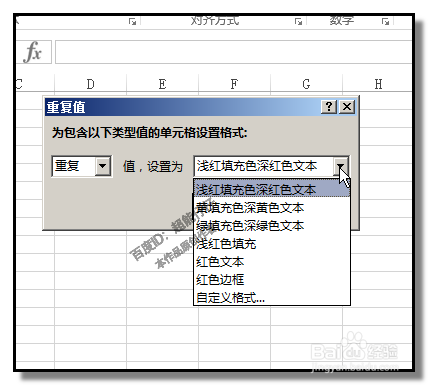
Task: Select 黄填充色深黄色文本 option
Action: click(x=272, y=208)
